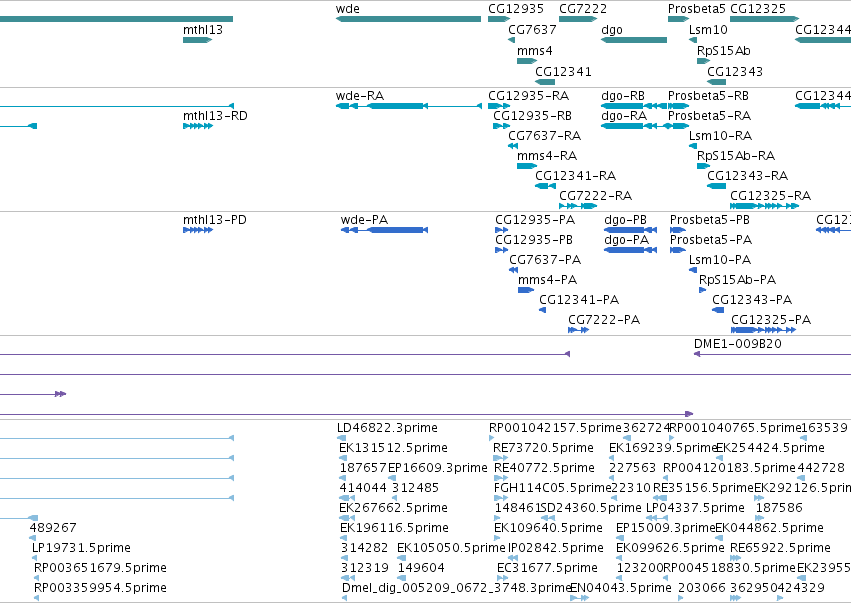Select the RpS15Ab-PA protein label

click(x=738, y=280)
